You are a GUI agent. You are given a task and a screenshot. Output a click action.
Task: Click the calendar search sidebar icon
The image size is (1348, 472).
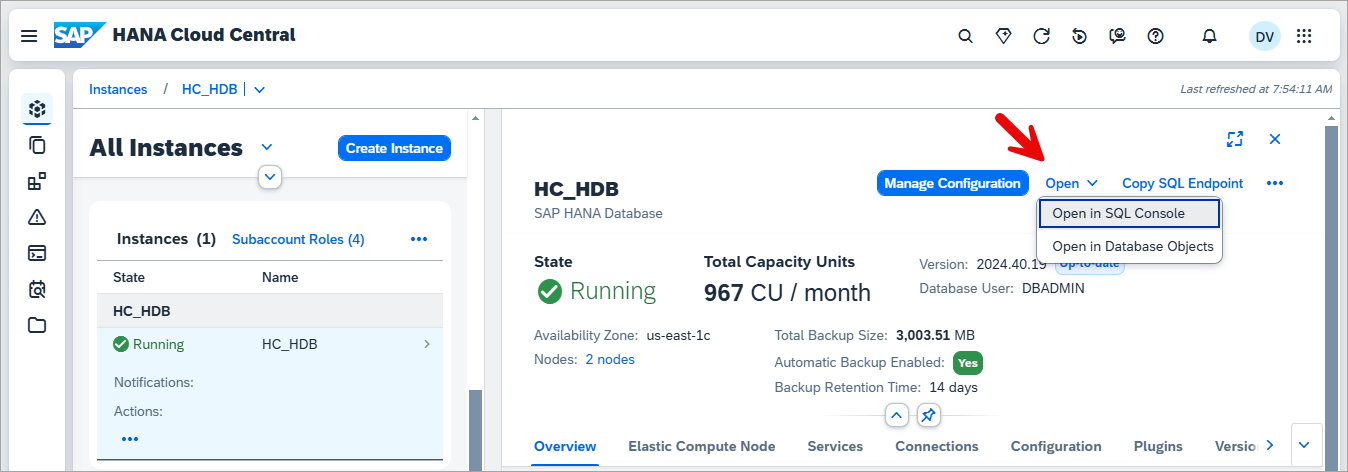pos(37,289)
